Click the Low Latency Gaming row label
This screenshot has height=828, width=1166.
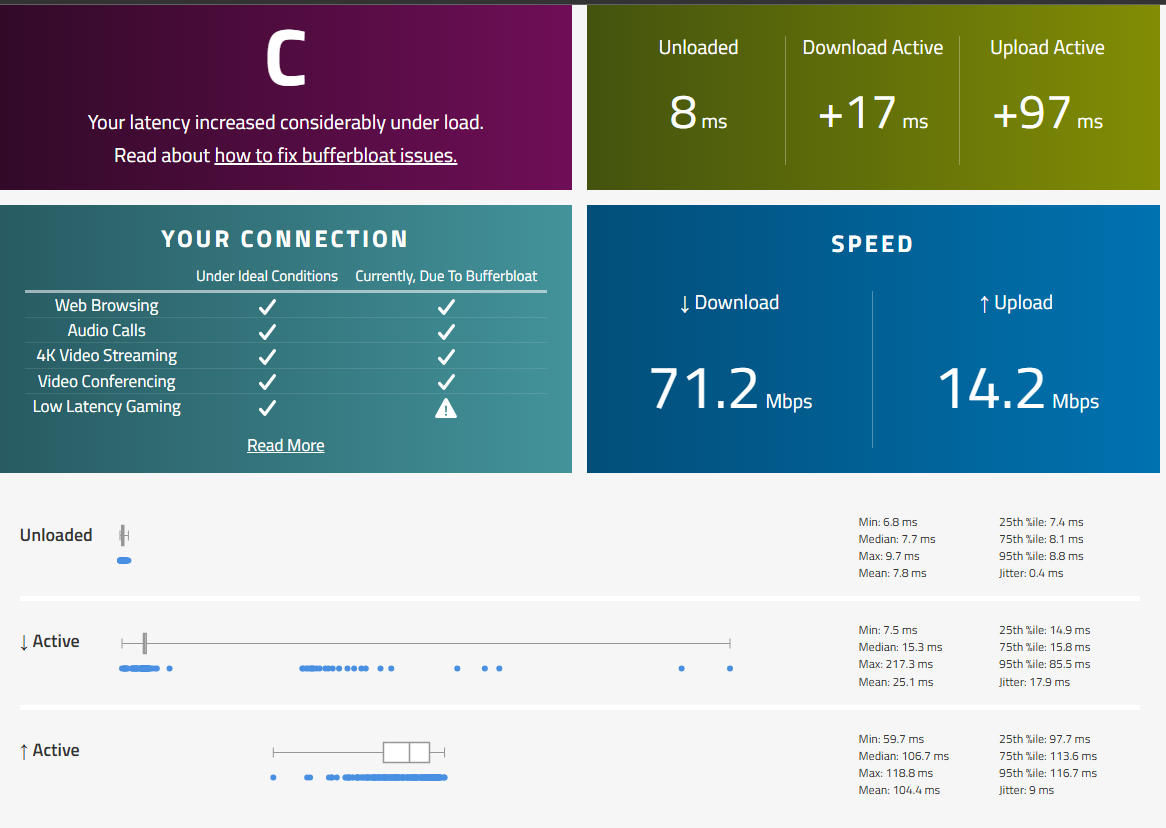pos(107,407)
